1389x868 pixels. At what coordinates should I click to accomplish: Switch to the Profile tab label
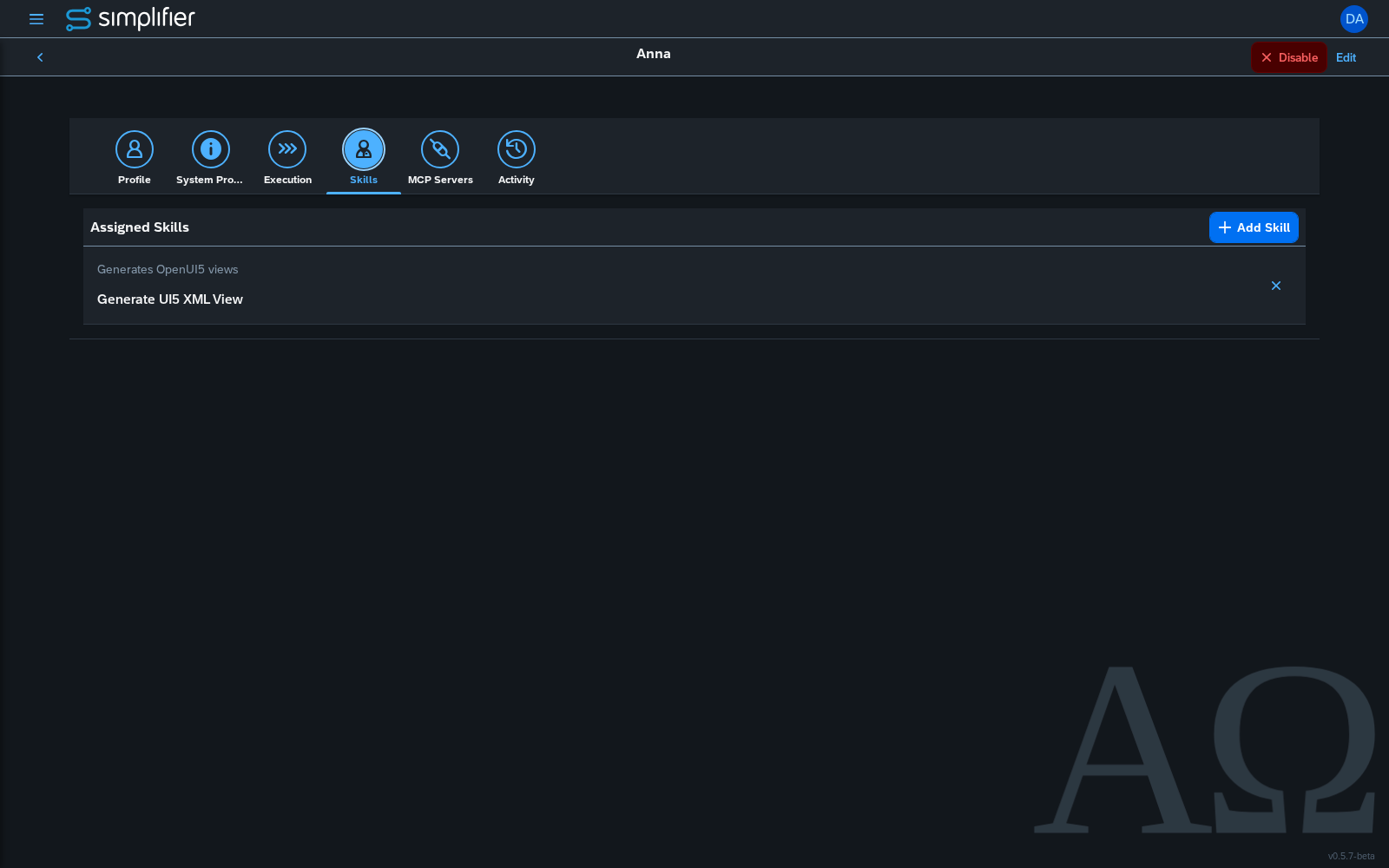(x=135, y=180)
